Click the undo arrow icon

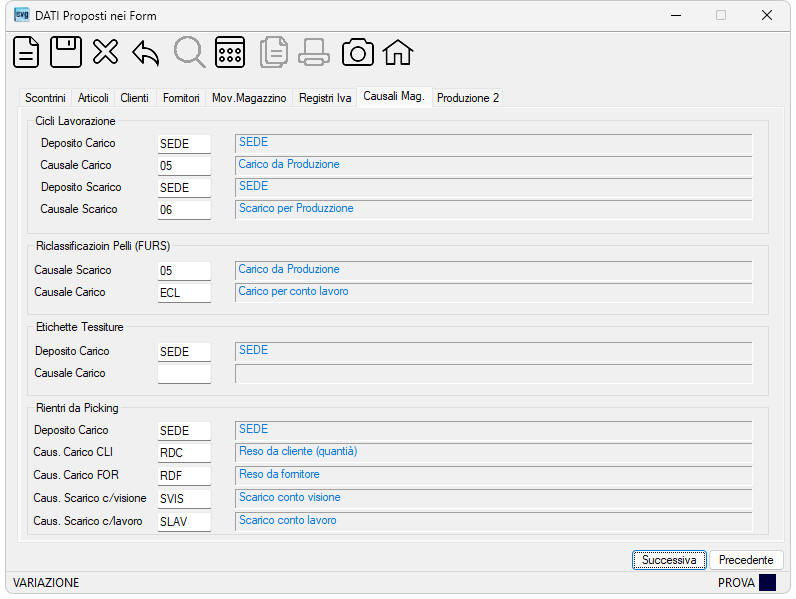146,53
